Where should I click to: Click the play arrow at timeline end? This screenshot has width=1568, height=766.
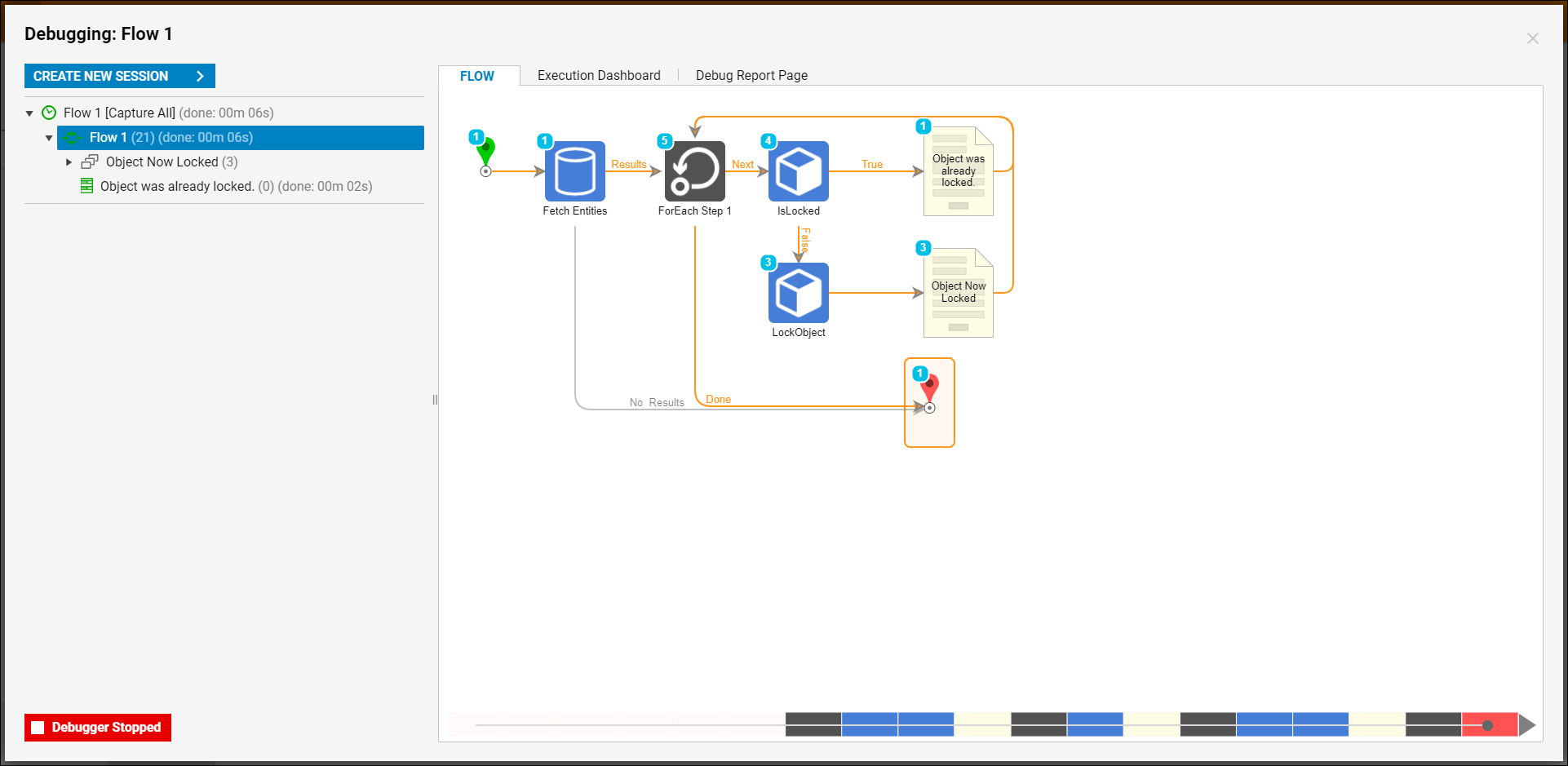click(1527, 724)
